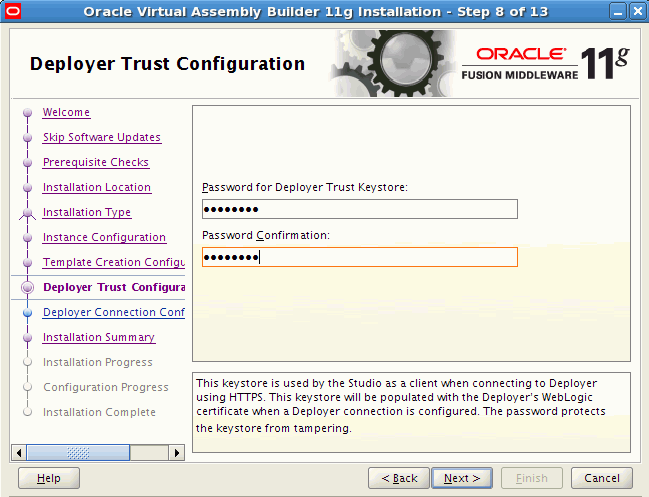Click the keystore description text area
Viewport: 649px width, 497px height.
pyautogui.click(x=411, y=412)
